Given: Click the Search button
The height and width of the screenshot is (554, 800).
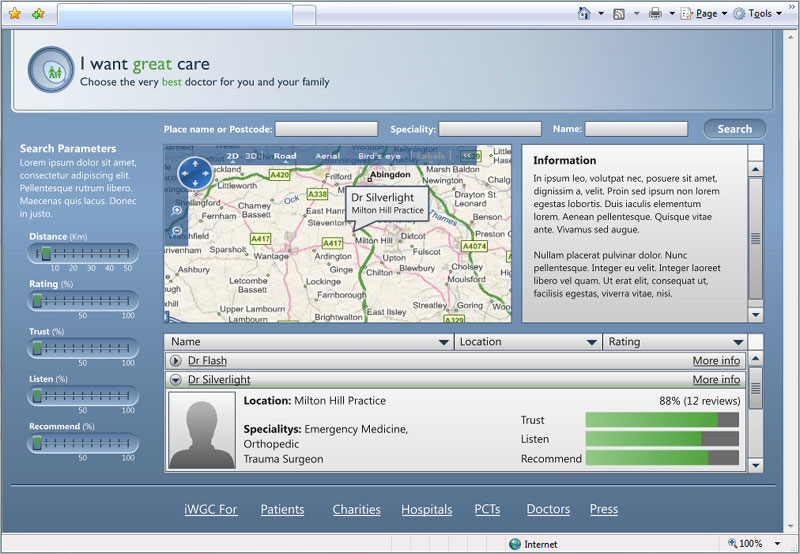Looking at the screenshot, I should click(734, 129).
